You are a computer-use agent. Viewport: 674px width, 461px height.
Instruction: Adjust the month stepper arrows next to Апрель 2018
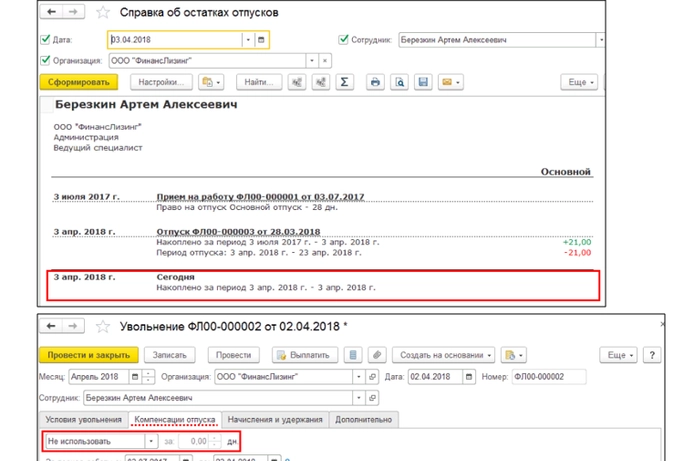pyautogui.click(x=148, y=377)
